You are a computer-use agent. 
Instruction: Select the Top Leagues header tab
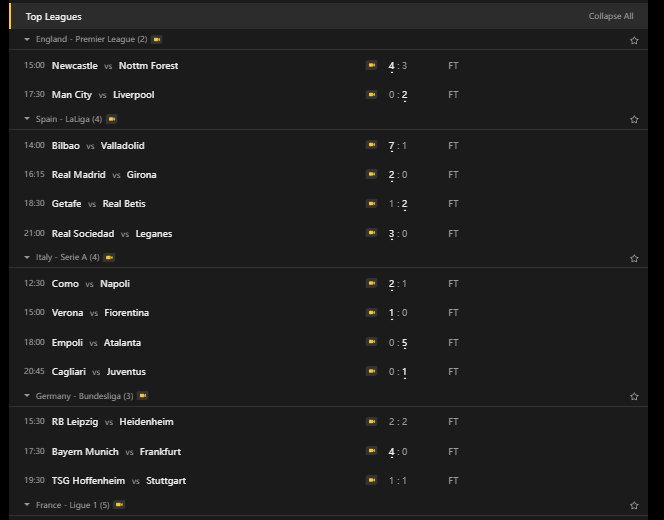(x=54, y=16)
